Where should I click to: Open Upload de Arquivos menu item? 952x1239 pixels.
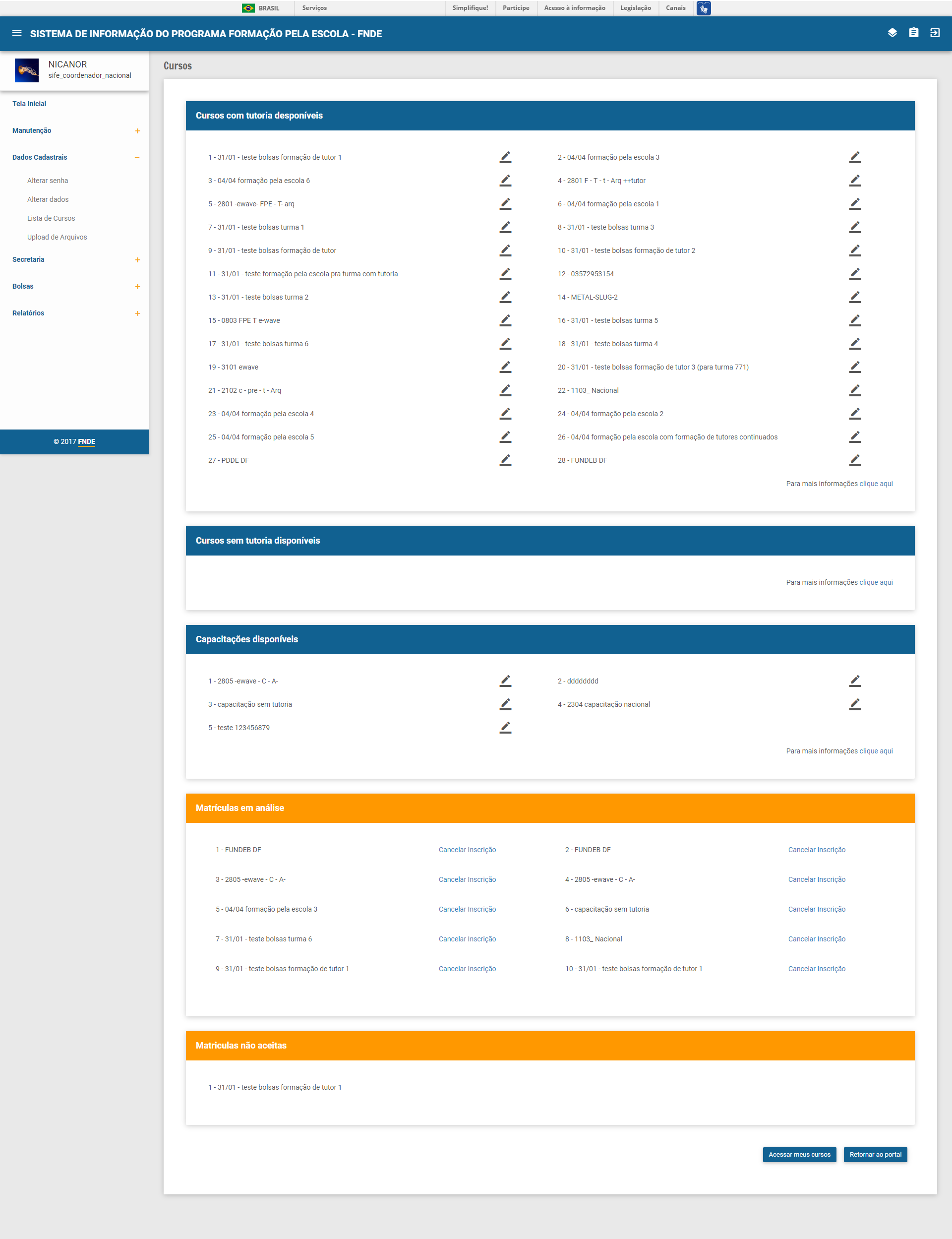point(57,237)
